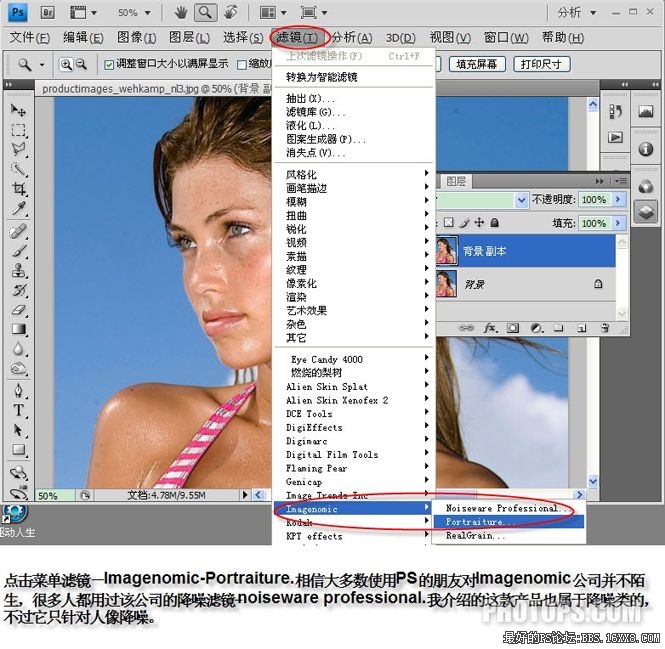Toggle lock transparent pixels on layer

(x=448, y=222)
